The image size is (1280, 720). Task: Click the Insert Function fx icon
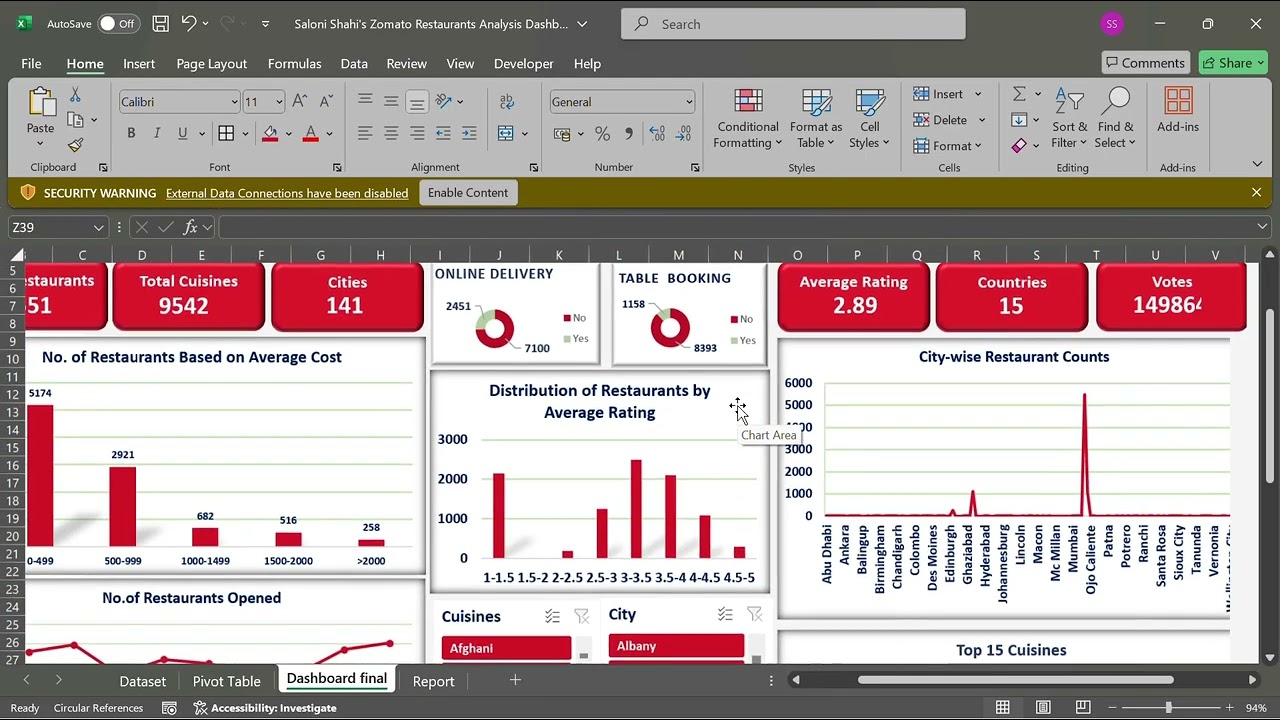coord(191,227)
